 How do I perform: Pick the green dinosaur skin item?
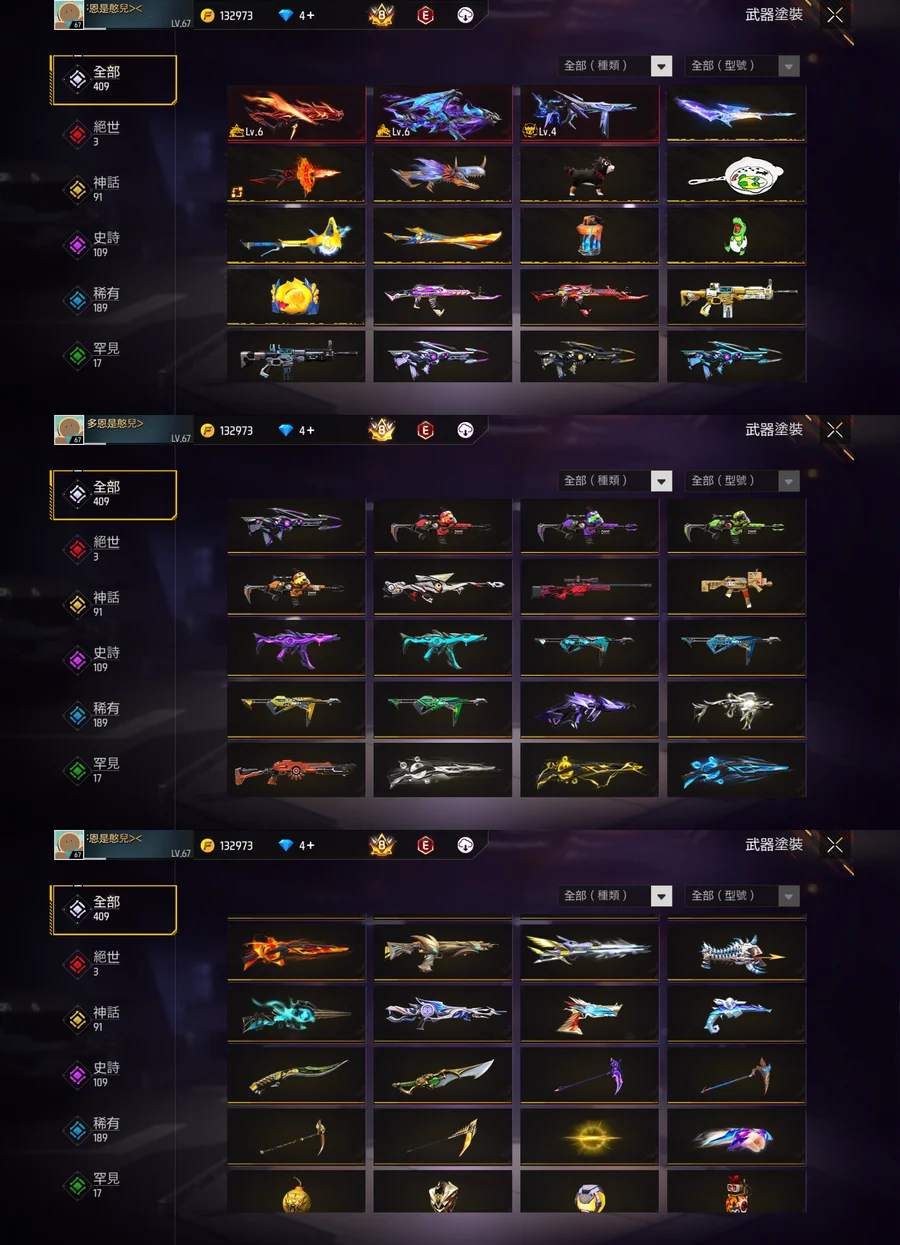(x=736, y=236)
